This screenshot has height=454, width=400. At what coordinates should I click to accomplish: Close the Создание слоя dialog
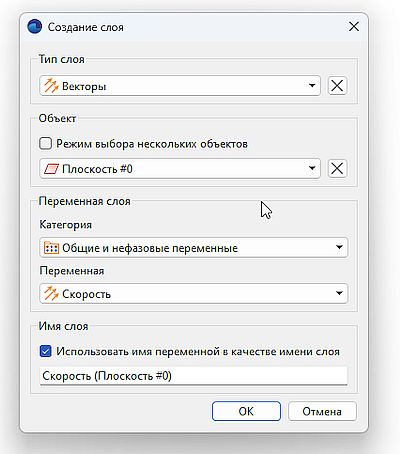click(x=354, y=27)
